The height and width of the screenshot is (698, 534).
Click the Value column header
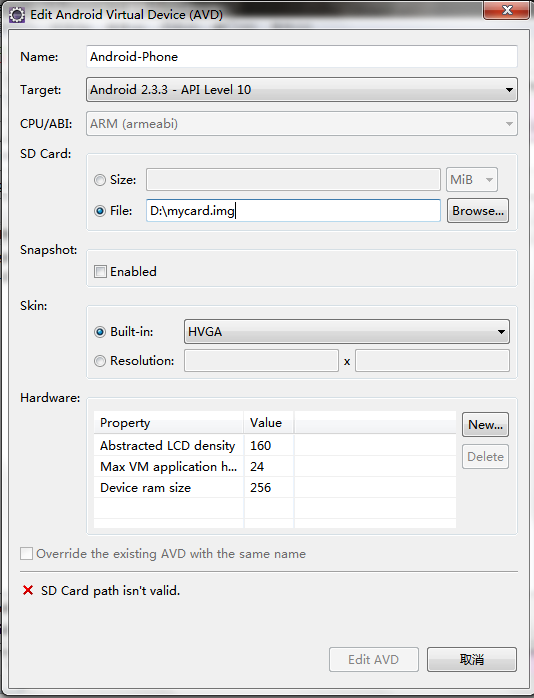(x=269, y=422)
